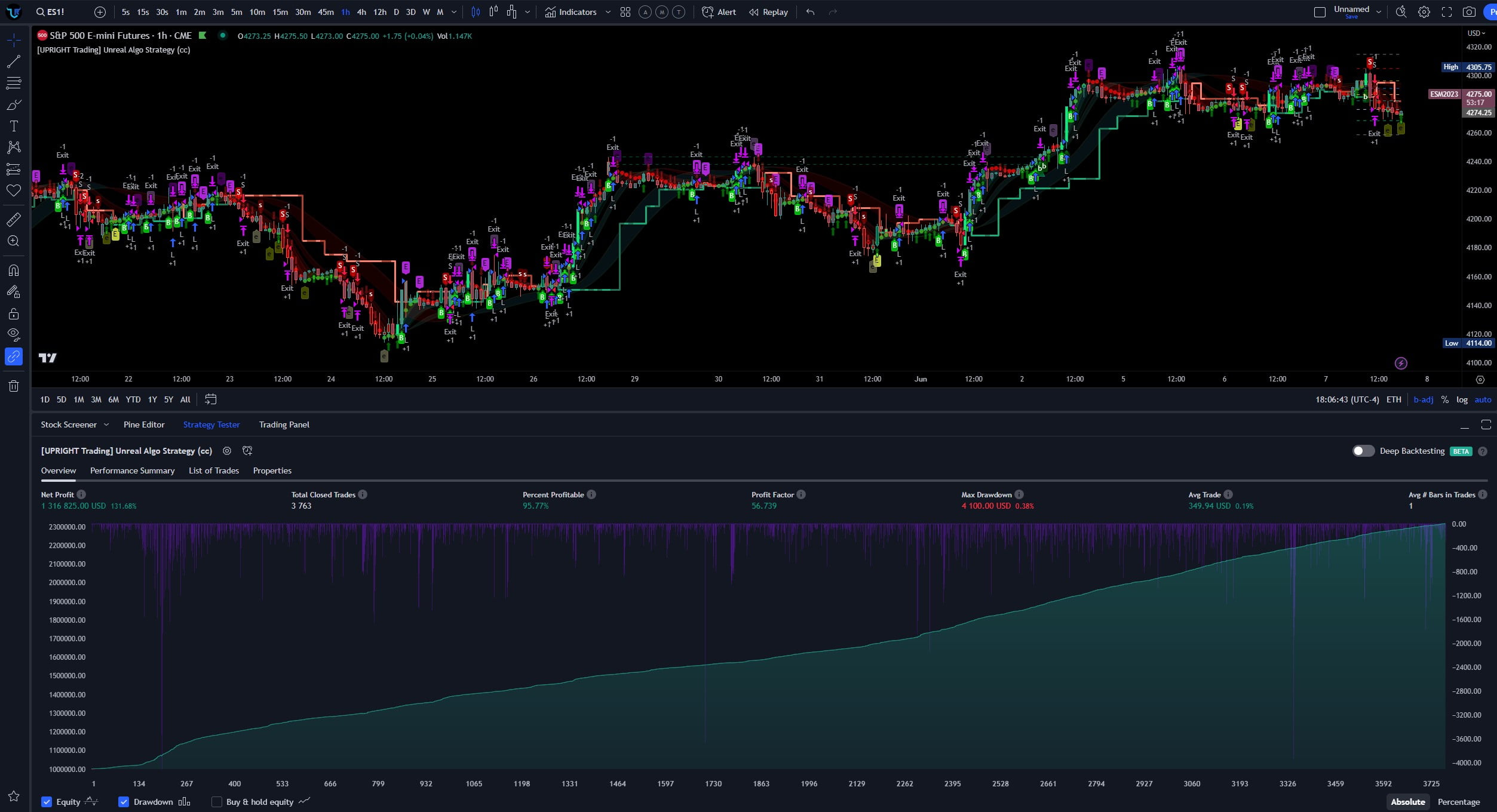
Task: Activate the zoom in tool
Action: (x=14, y=241)
